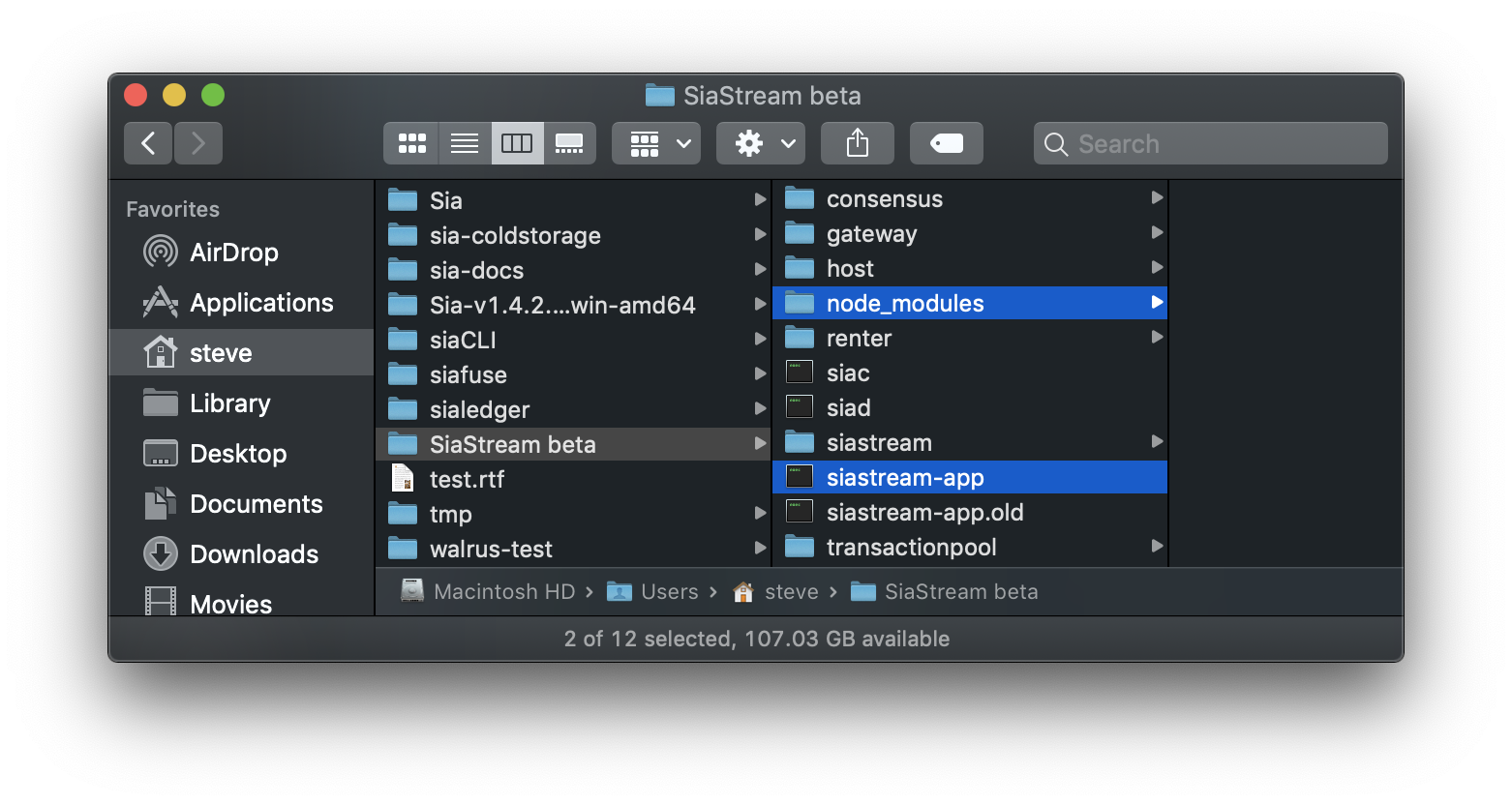Select the node_modules folder
This screenshot has width=1512, height=805.
(x=970, y=303)
